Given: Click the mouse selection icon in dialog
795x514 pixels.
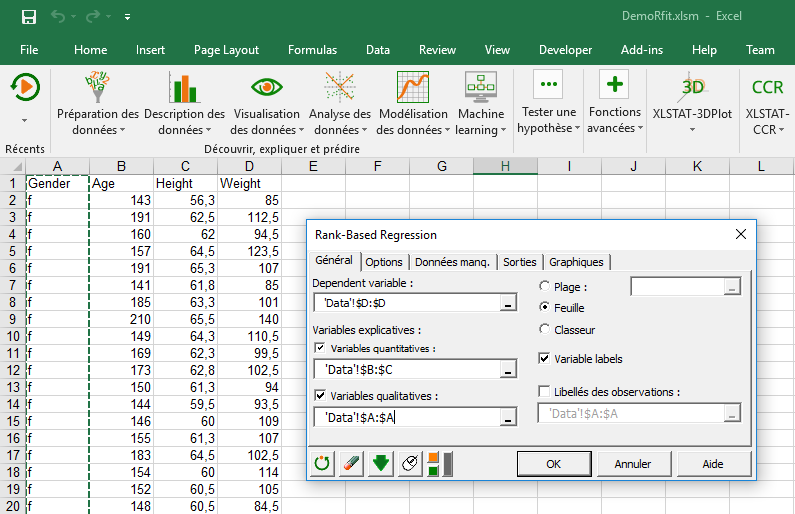Looking at the screenshot, I should pyautogui.click(x=408, y=464).
